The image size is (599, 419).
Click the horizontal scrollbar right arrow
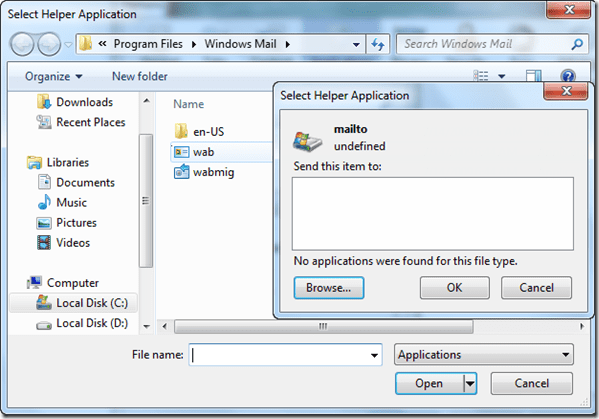click(x=582, y=327)
